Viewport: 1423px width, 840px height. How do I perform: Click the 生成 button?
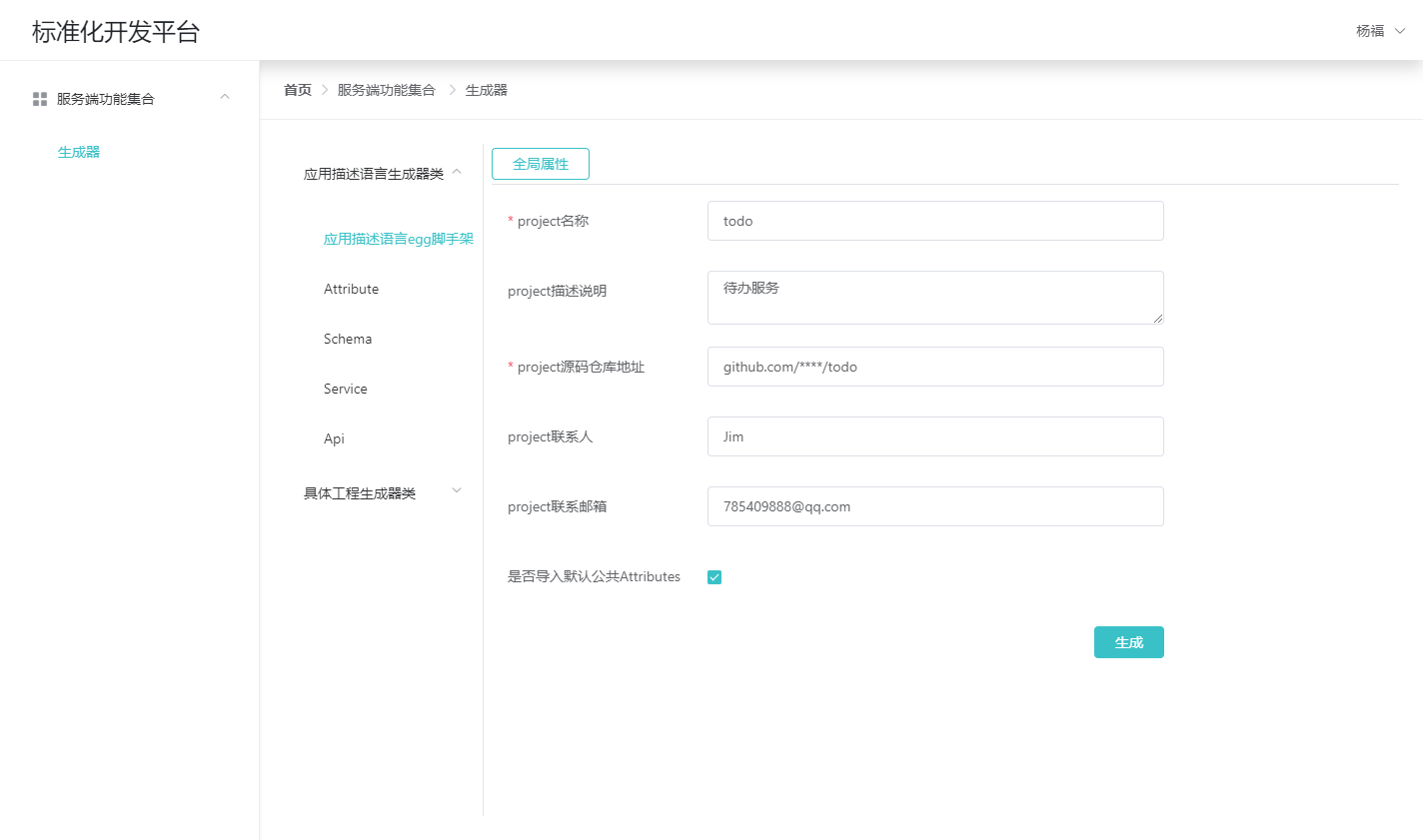pos(1129,642)
